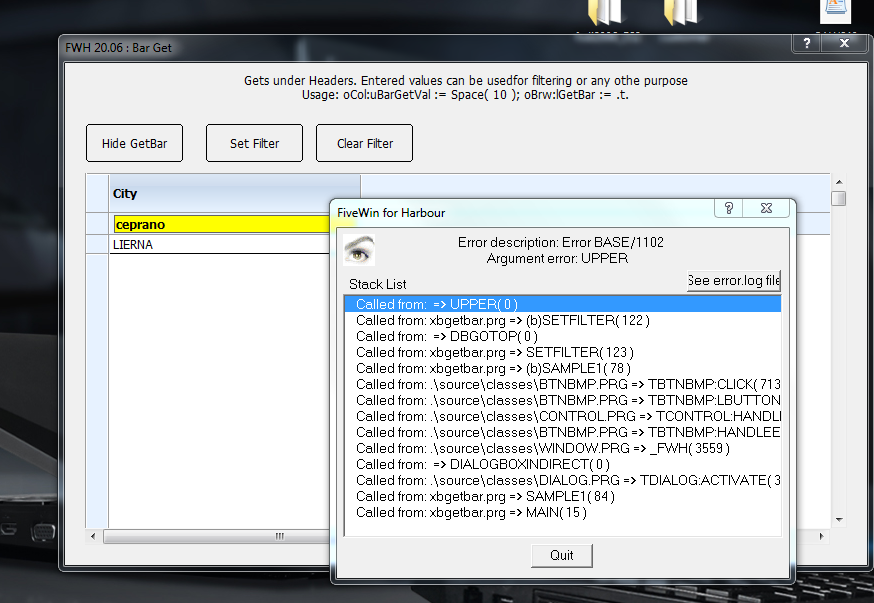Select the MAIN( 15 ) stack line
This screenshot has height=603, width=874.
click(x=562, y=513)
